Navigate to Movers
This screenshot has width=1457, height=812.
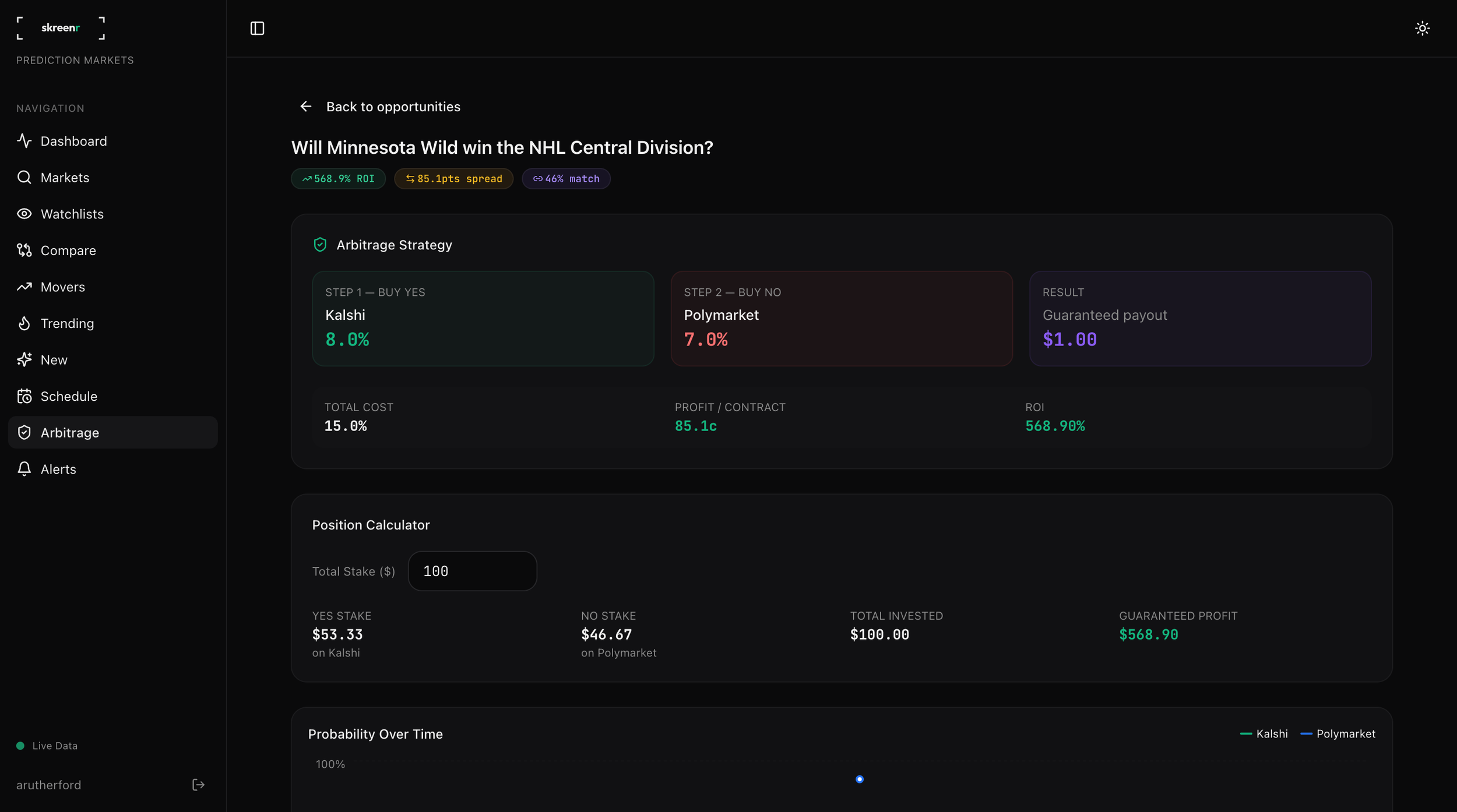click(x=113, y=287)
